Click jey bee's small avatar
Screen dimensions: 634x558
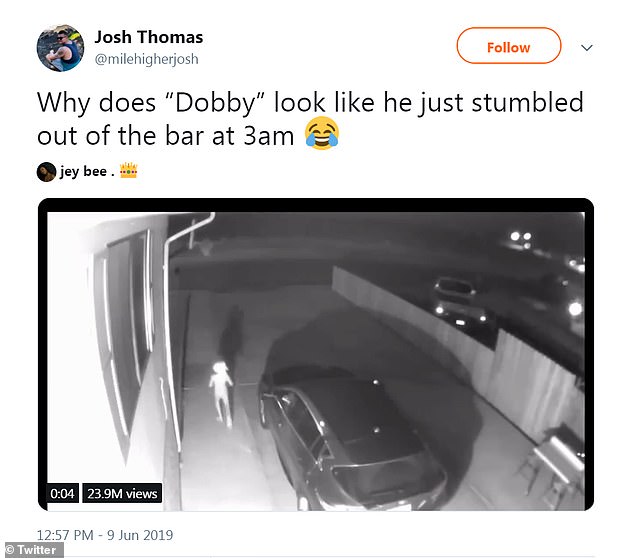click(x=46, y=172)
